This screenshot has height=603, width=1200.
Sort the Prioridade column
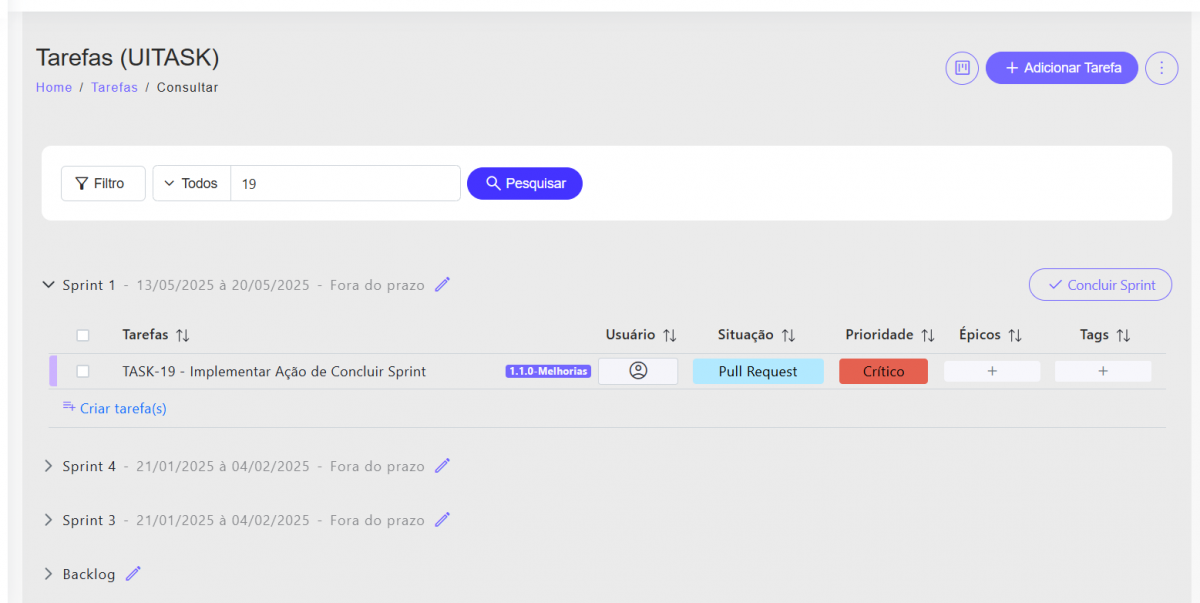[x=928, y=335]
